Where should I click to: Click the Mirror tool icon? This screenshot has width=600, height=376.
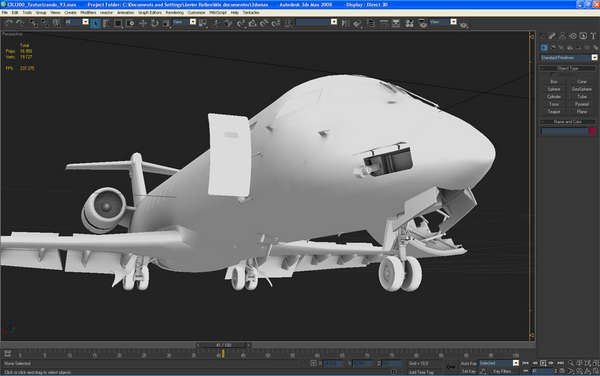pos(345,24)
